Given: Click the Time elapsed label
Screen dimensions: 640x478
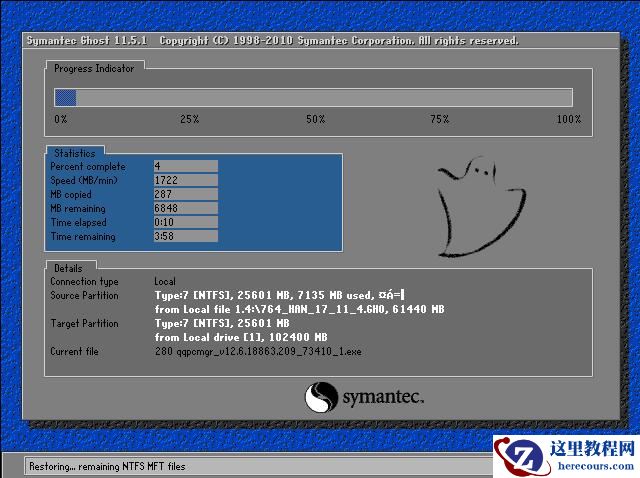Looking at the screenshot, I should [78, 222].
